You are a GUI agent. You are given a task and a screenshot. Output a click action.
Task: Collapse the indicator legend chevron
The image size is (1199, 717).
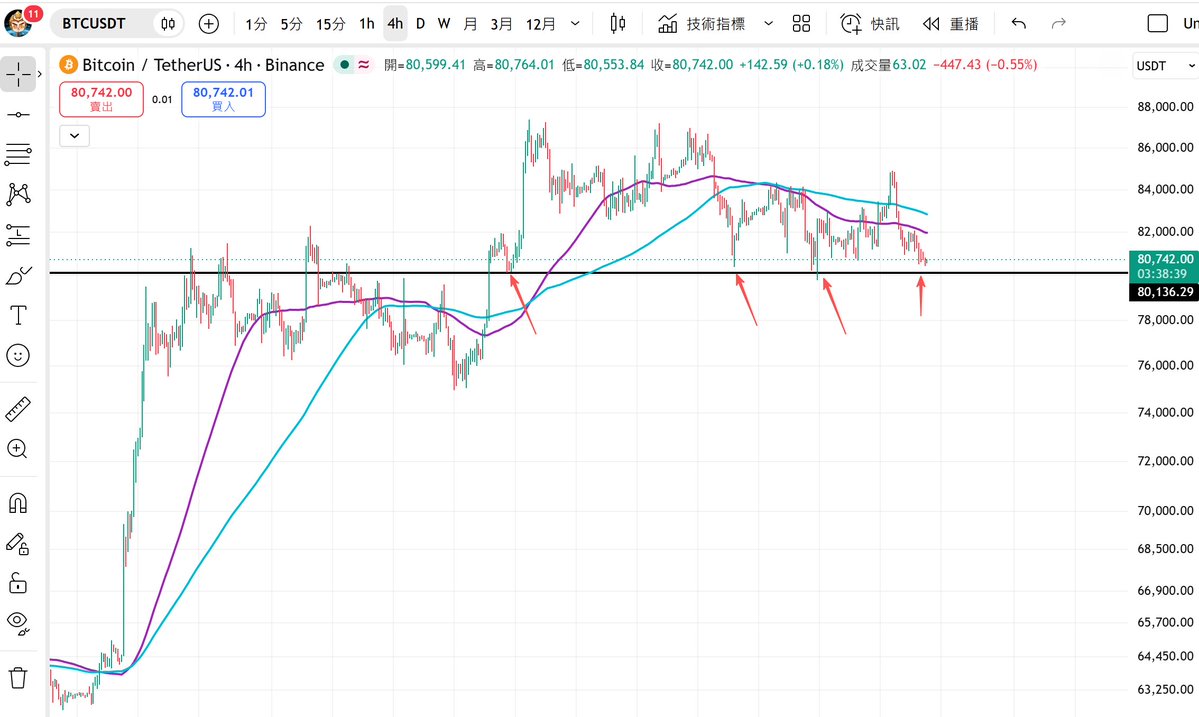[74, 136]
